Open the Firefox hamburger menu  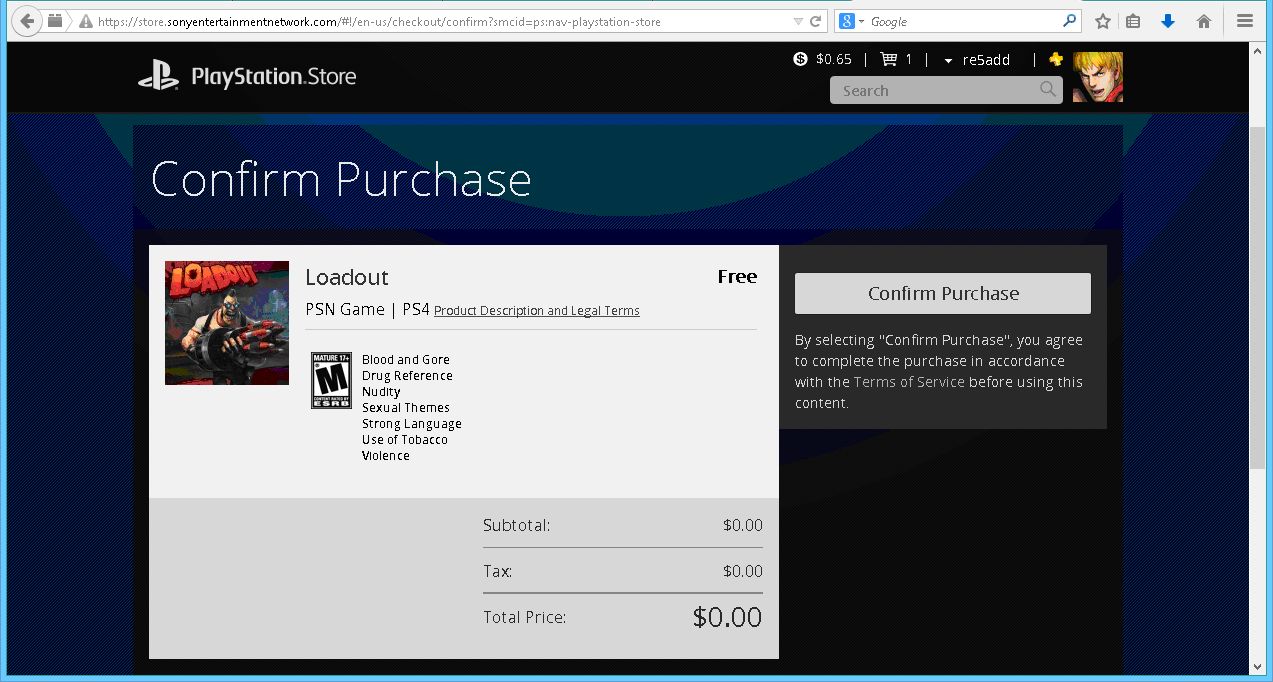click(x=1244, y=21)
